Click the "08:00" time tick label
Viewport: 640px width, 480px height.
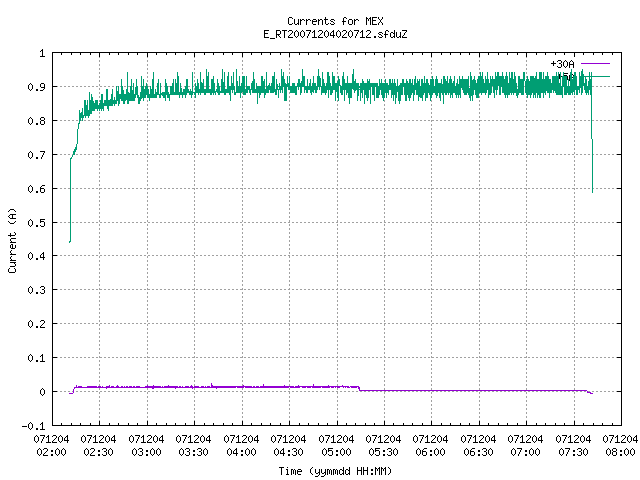(x=620, y=452)
